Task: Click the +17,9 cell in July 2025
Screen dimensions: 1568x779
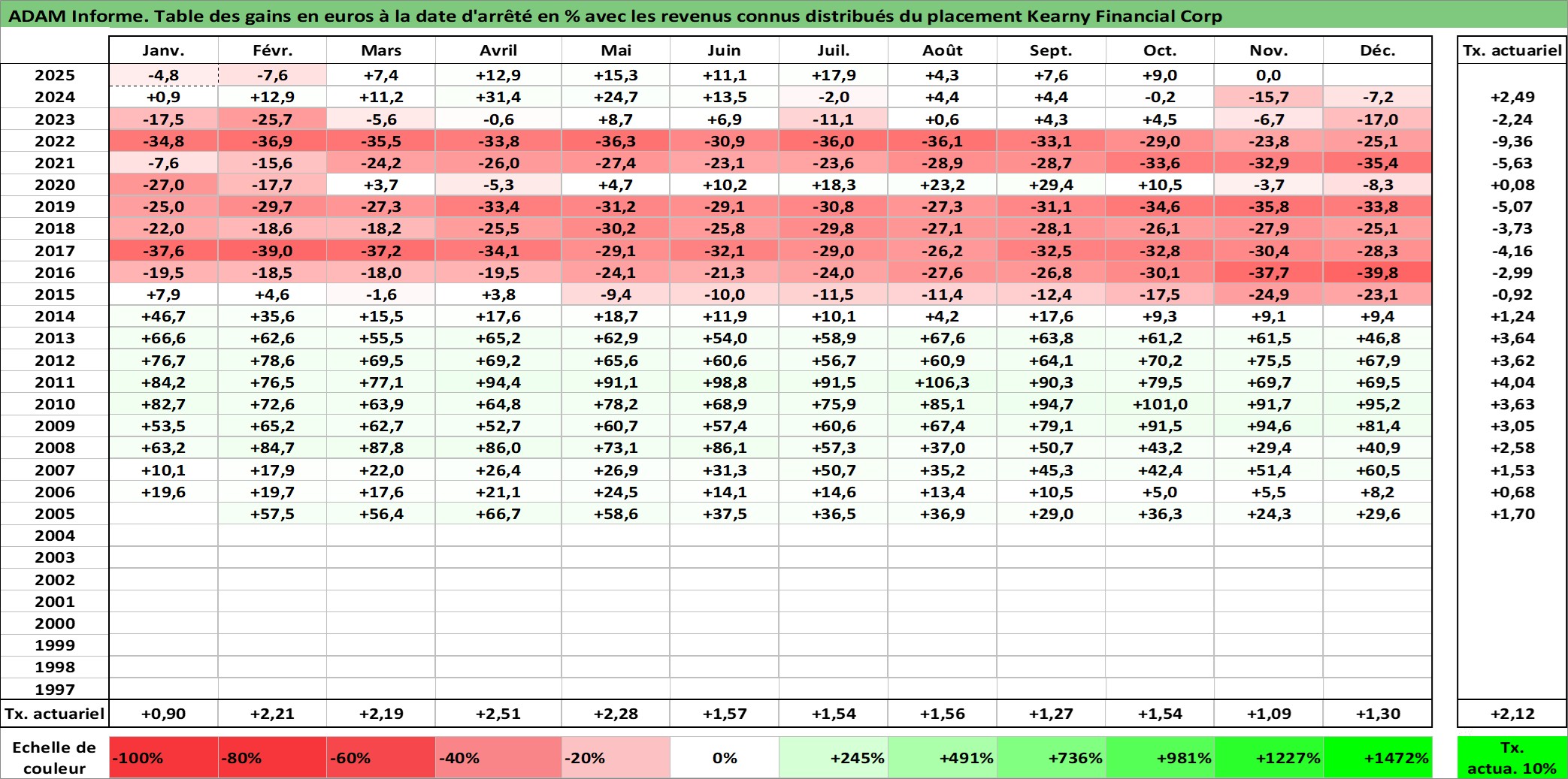Action: click(x=834, y=75)
